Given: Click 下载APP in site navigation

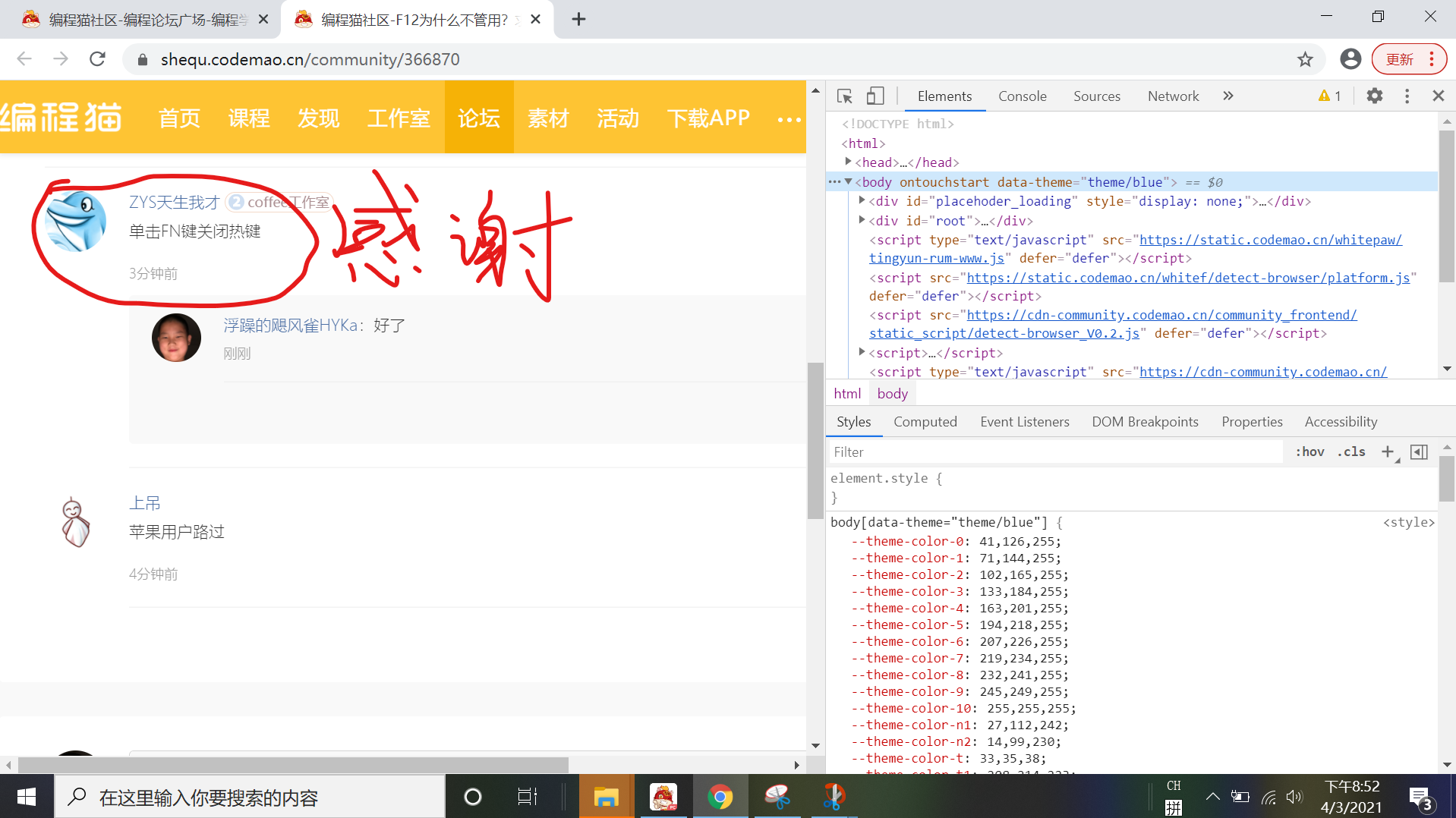Looking at the screenshot, I should click(708, 118).
